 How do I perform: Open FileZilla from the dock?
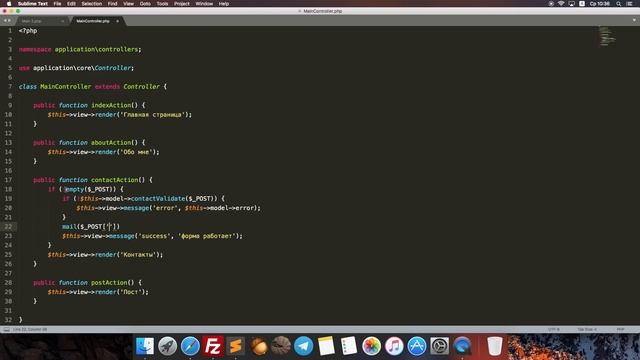tap(213, 346)
